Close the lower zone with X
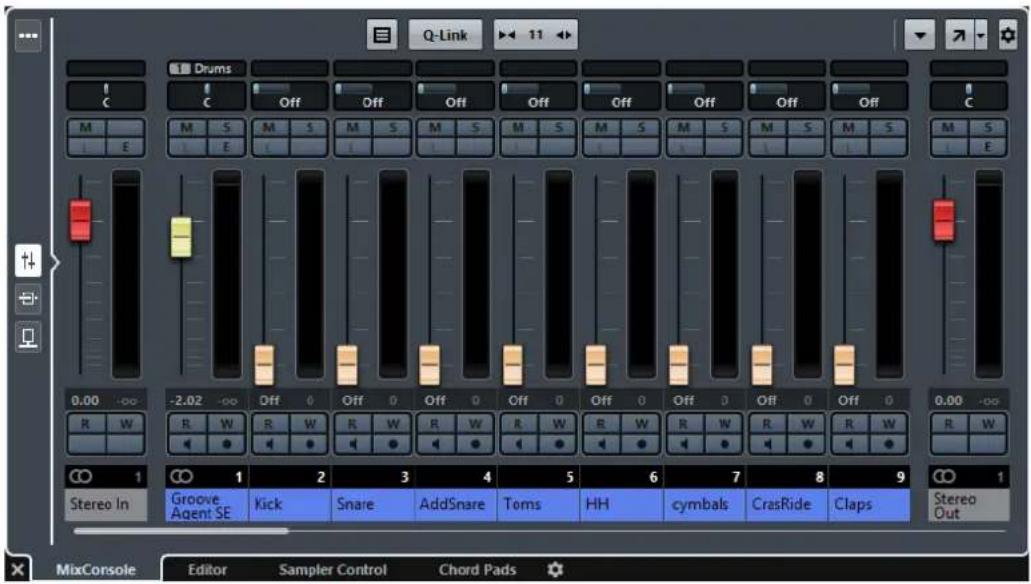 coord(18,570)
